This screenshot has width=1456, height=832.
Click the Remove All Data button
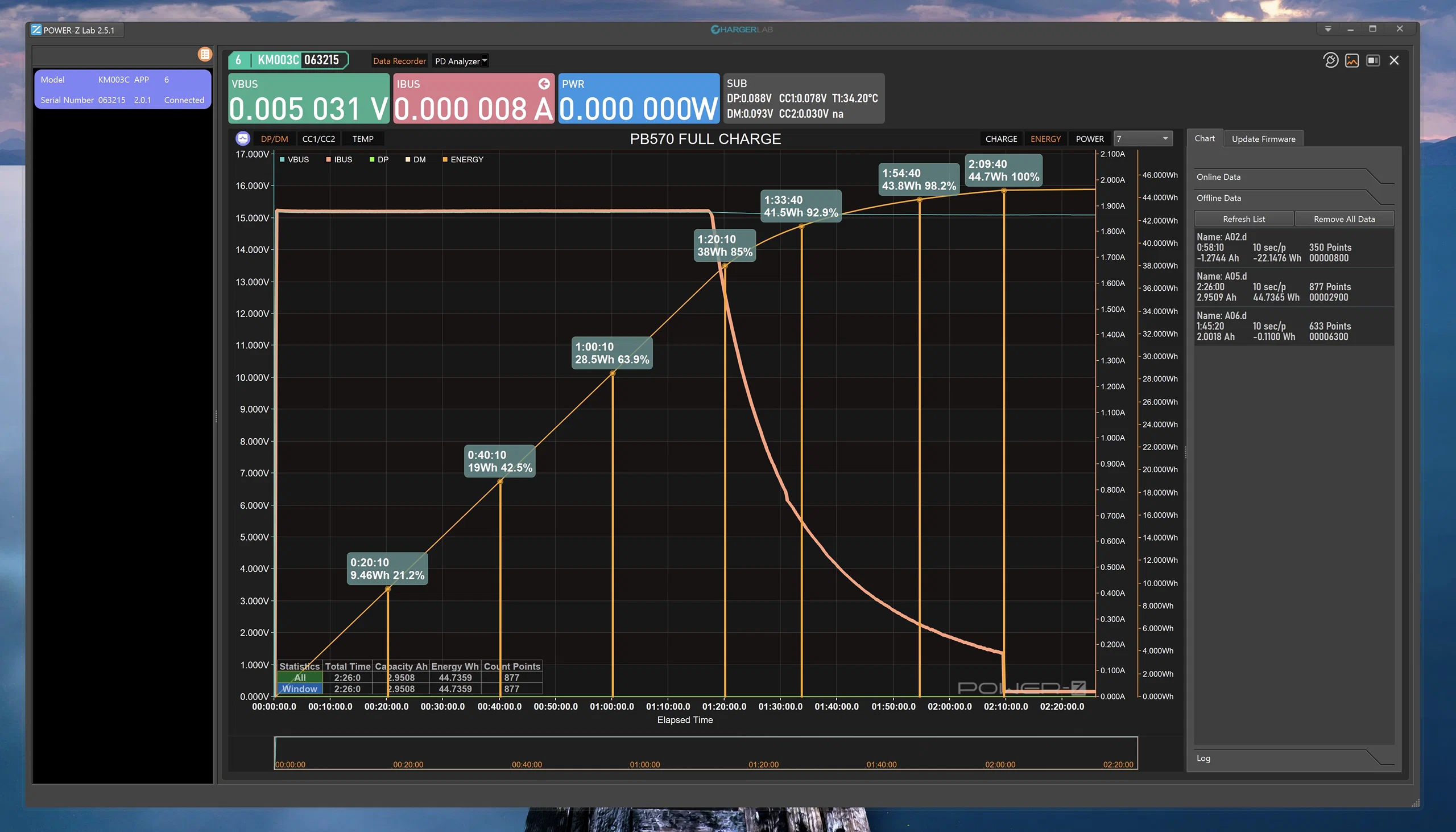(1344, 219)
